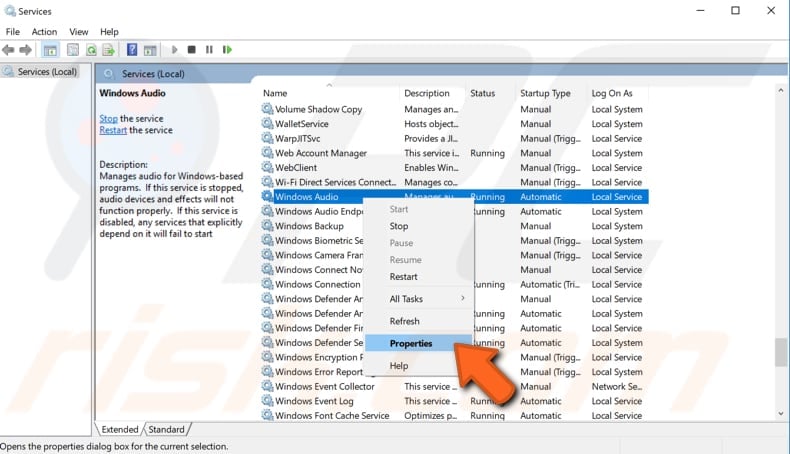790x454 pixels.
Task: Click the Stop Service square icon
Action: (191, 49)
